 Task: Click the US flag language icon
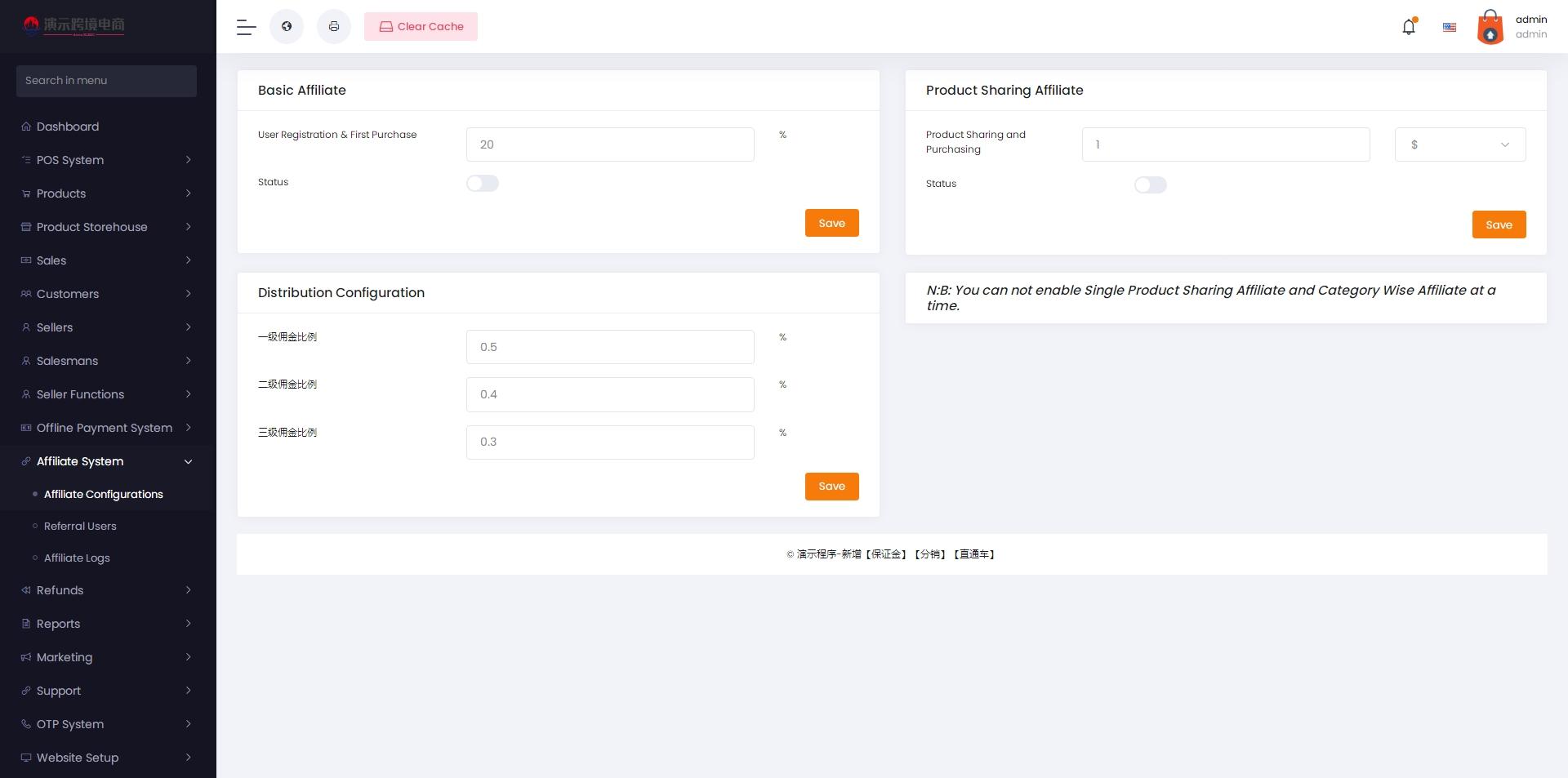pos(1450,27)
